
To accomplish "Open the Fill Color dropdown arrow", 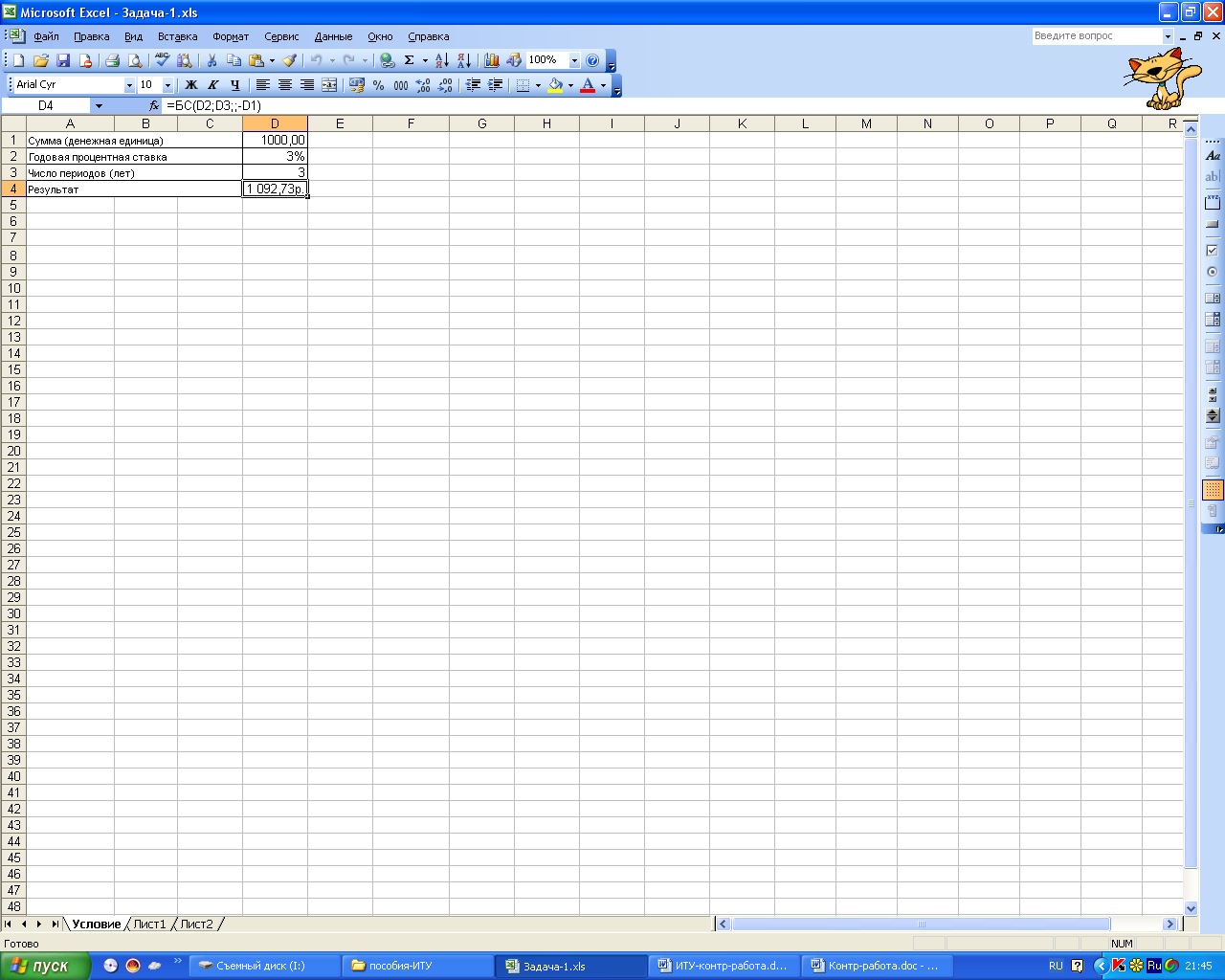I will (570, 85).
